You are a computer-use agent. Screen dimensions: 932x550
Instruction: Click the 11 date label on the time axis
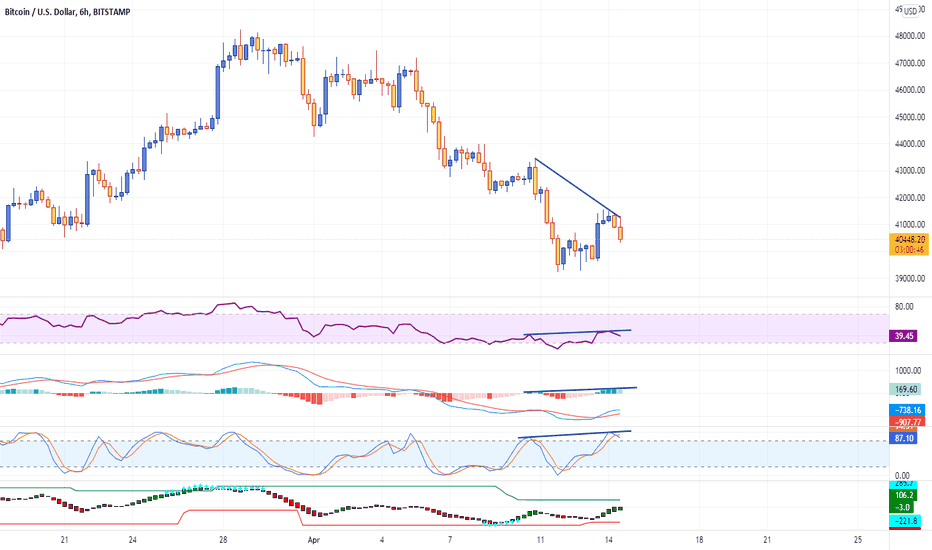coord(540,540)
